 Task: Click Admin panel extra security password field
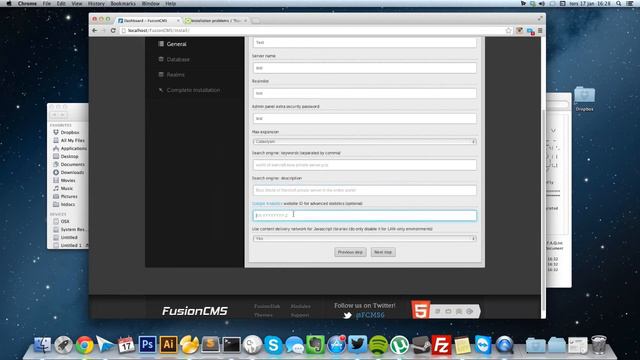click(364, 118)
